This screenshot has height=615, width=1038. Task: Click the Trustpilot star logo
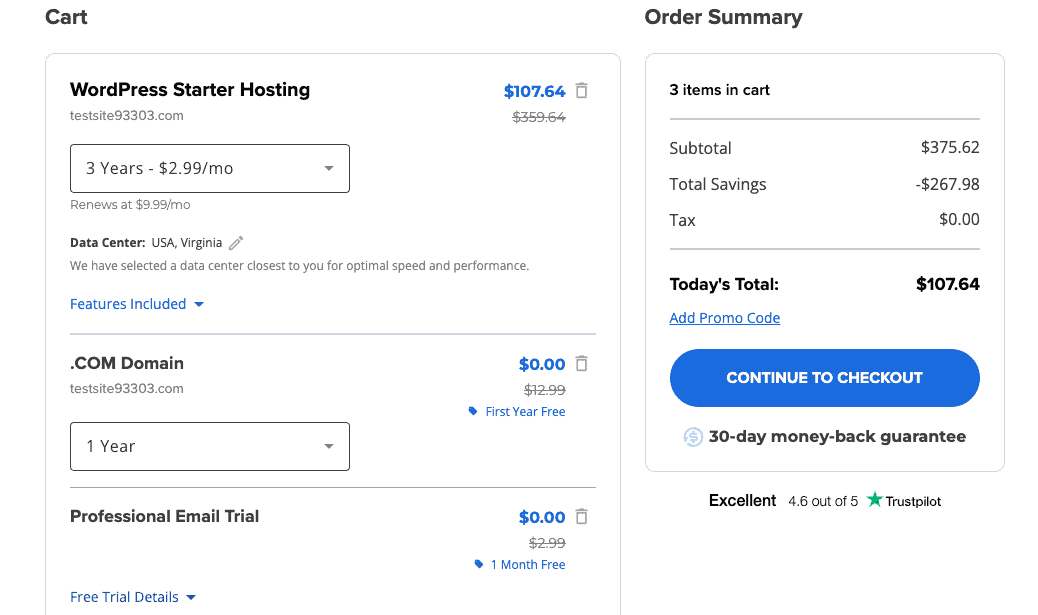875,500
